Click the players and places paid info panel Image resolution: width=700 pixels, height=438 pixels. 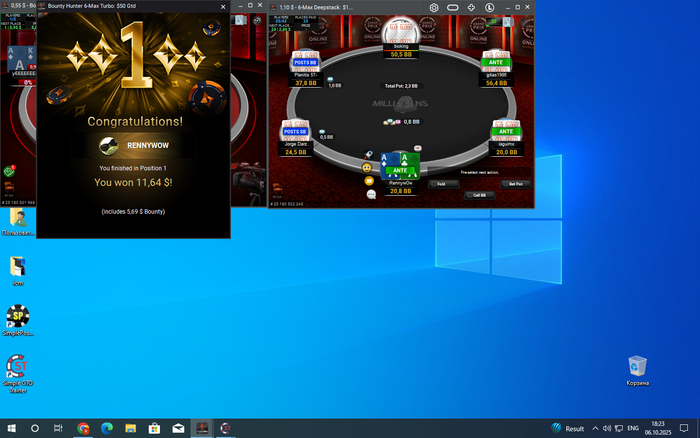(295, 24)
